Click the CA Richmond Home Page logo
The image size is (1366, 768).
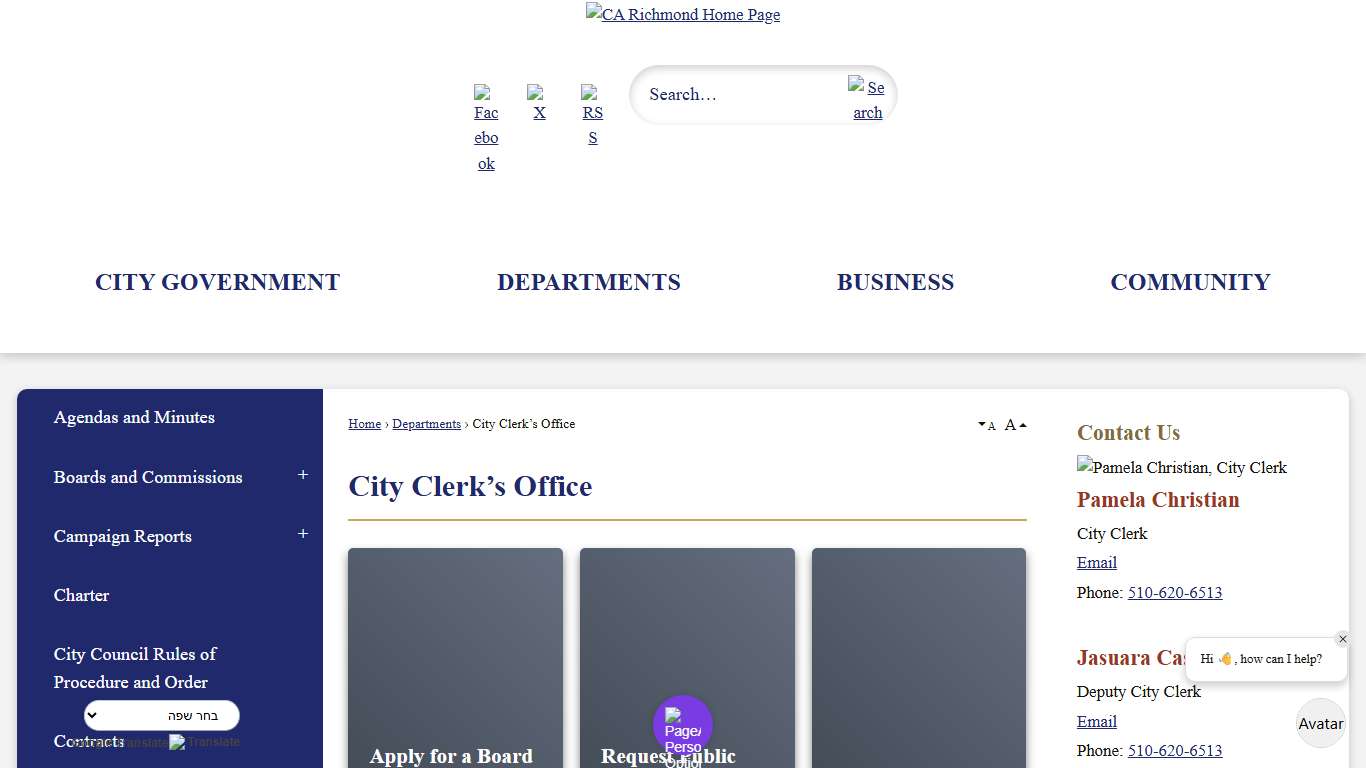coord(683,14)
